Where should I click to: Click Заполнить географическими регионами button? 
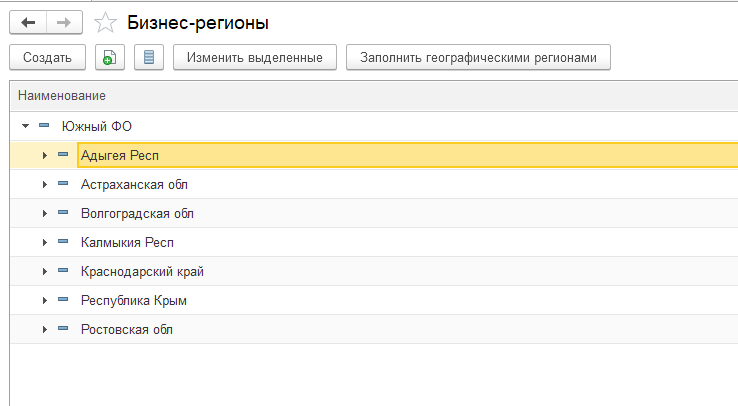[478, 57]
